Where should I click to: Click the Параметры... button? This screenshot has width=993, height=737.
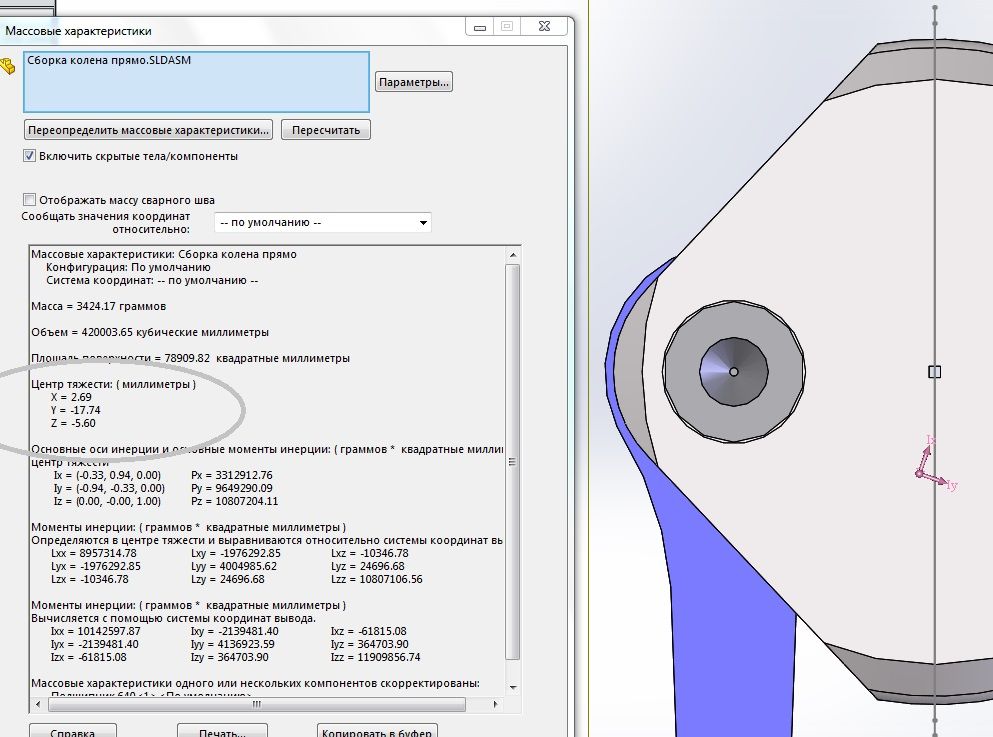click(x=414, y=82)
